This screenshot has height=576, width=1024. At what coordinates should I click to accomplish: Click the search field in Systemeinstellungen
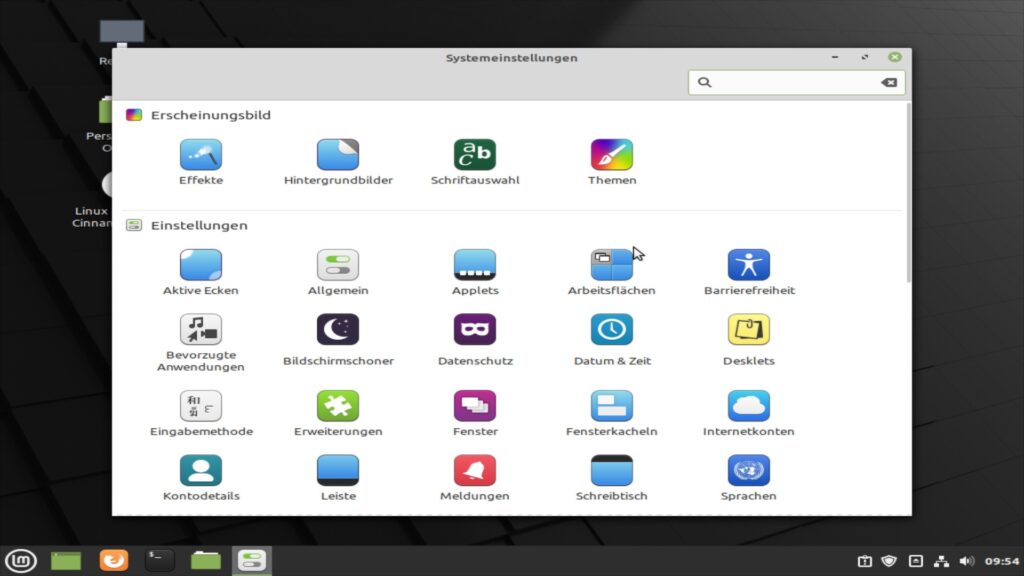(x=796, y=82)
